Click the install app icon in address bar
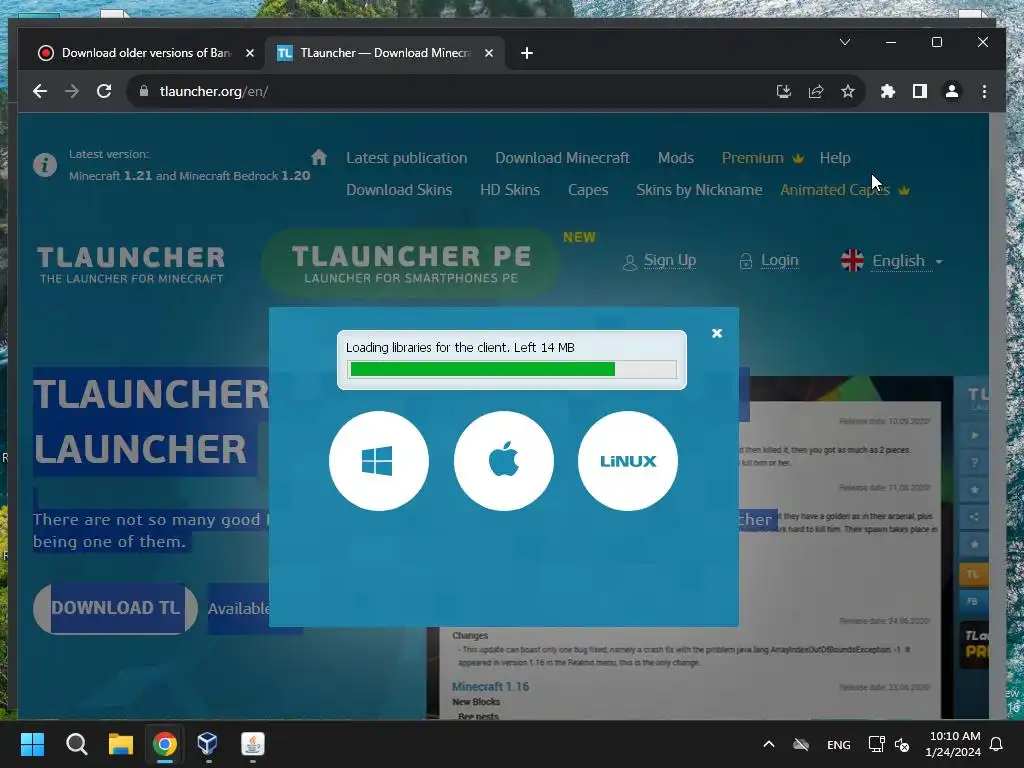Screen dimensions: 1024x768 [784, 91]
